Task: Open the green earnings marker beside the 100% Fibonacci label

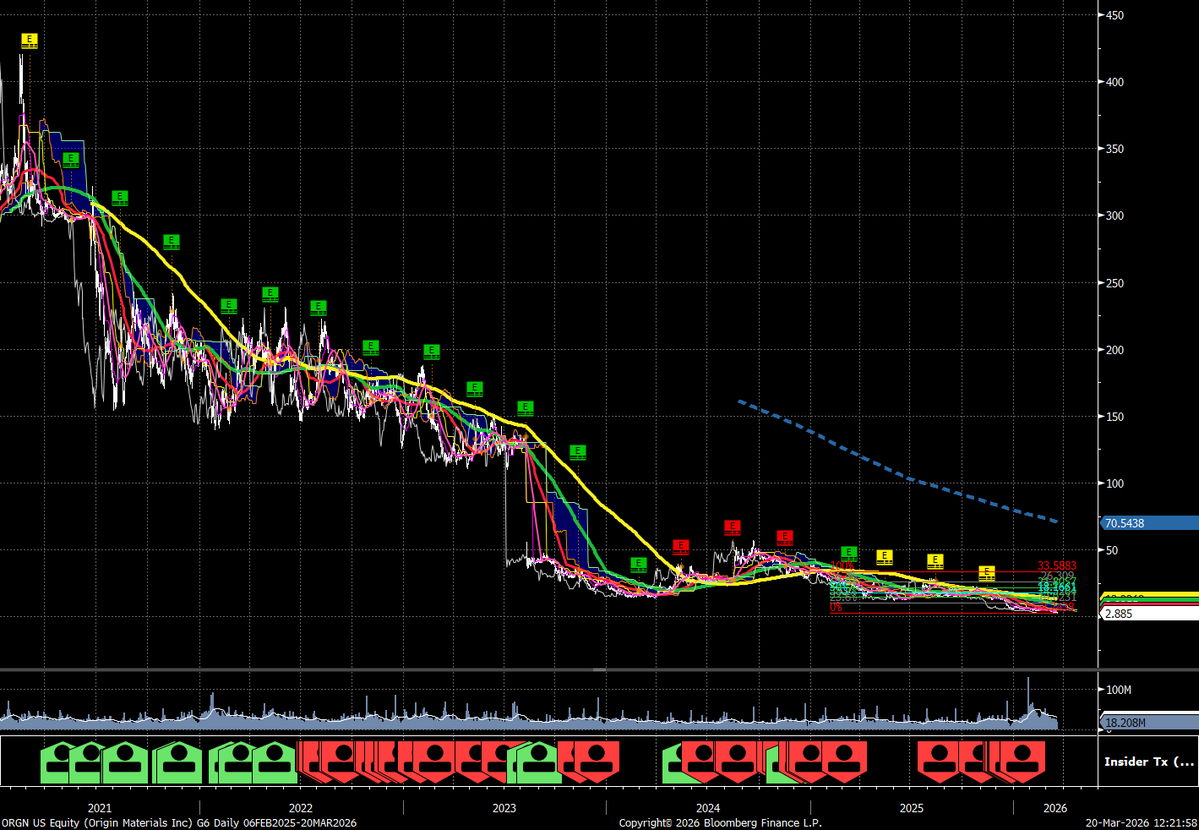Action: tap(849, 553)
